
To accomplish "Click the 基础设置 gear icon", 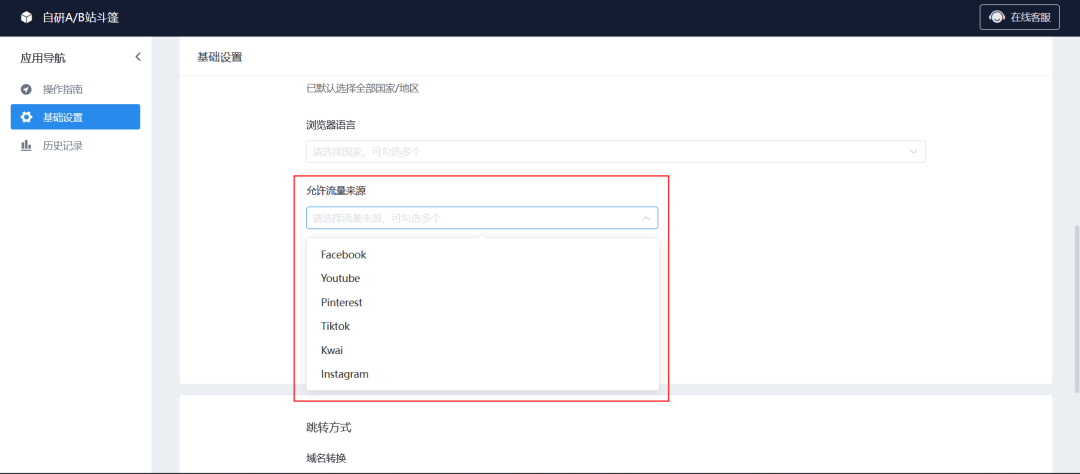I will (x=26, y=117).
